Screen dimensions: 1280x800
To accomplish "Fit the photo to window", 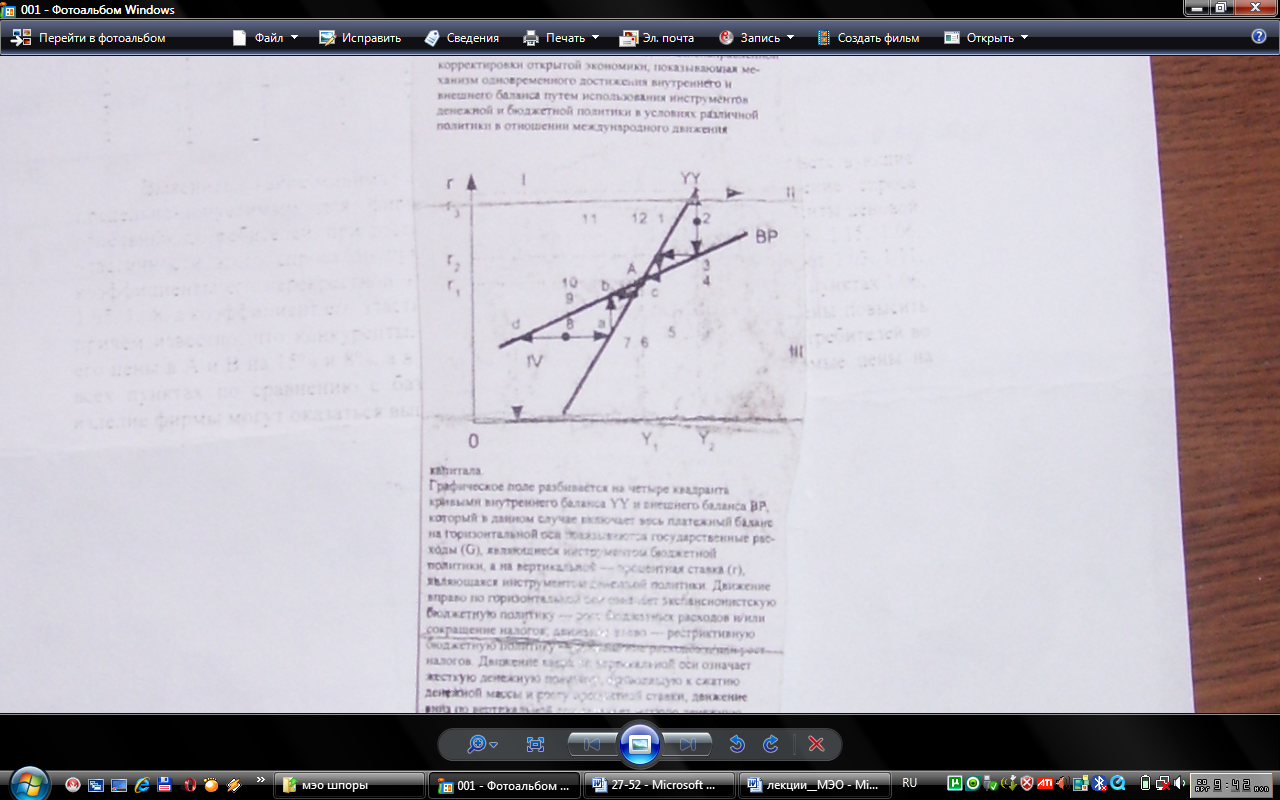I will (535, 744).
